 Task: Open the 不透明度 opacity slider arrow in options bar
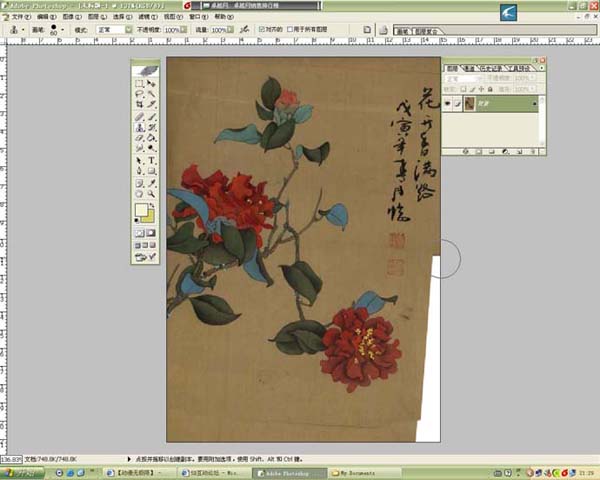(x=184, y=29)
